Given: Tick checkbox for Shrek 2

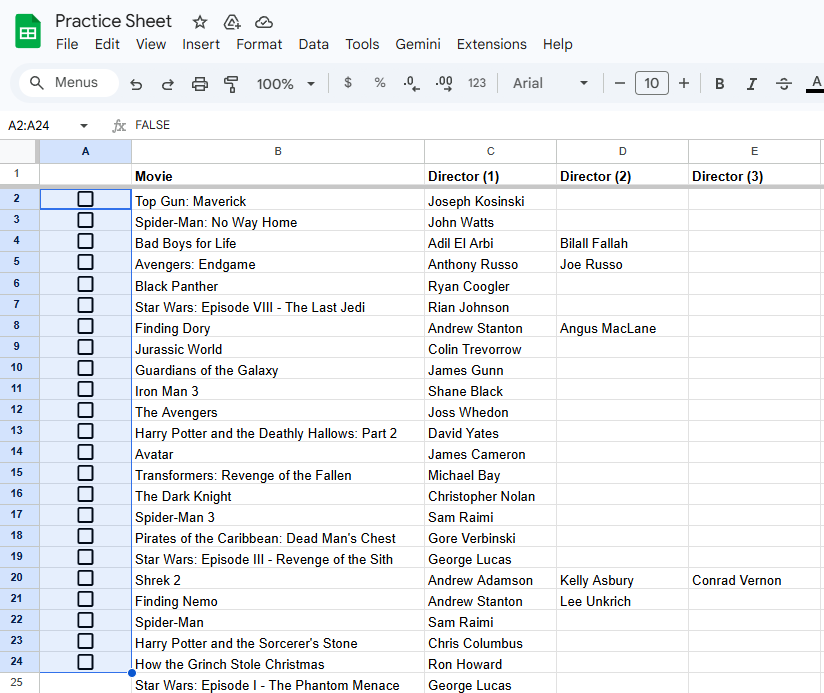Looking at the screenshot, I should click(x=85, y=578).
